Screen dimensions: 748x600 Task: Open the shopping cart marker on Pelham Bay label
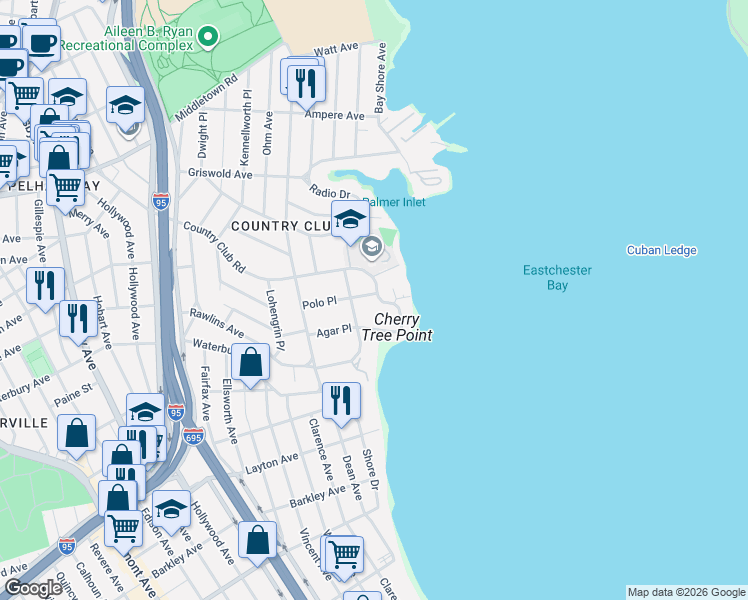point(66,189)
